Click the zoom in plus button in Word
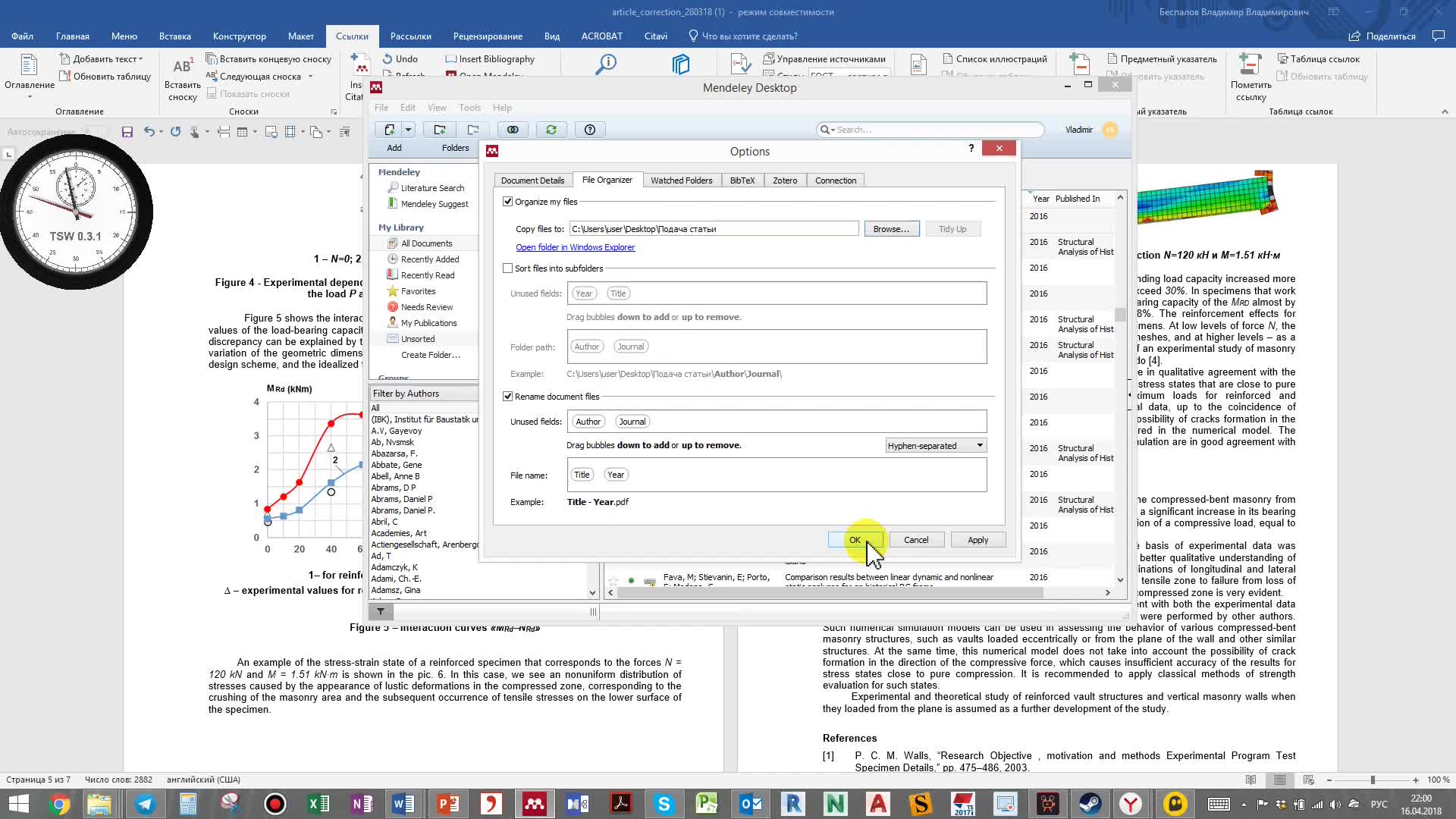This screenshot has width=1456, height=819. click(x=1416, y=780)
